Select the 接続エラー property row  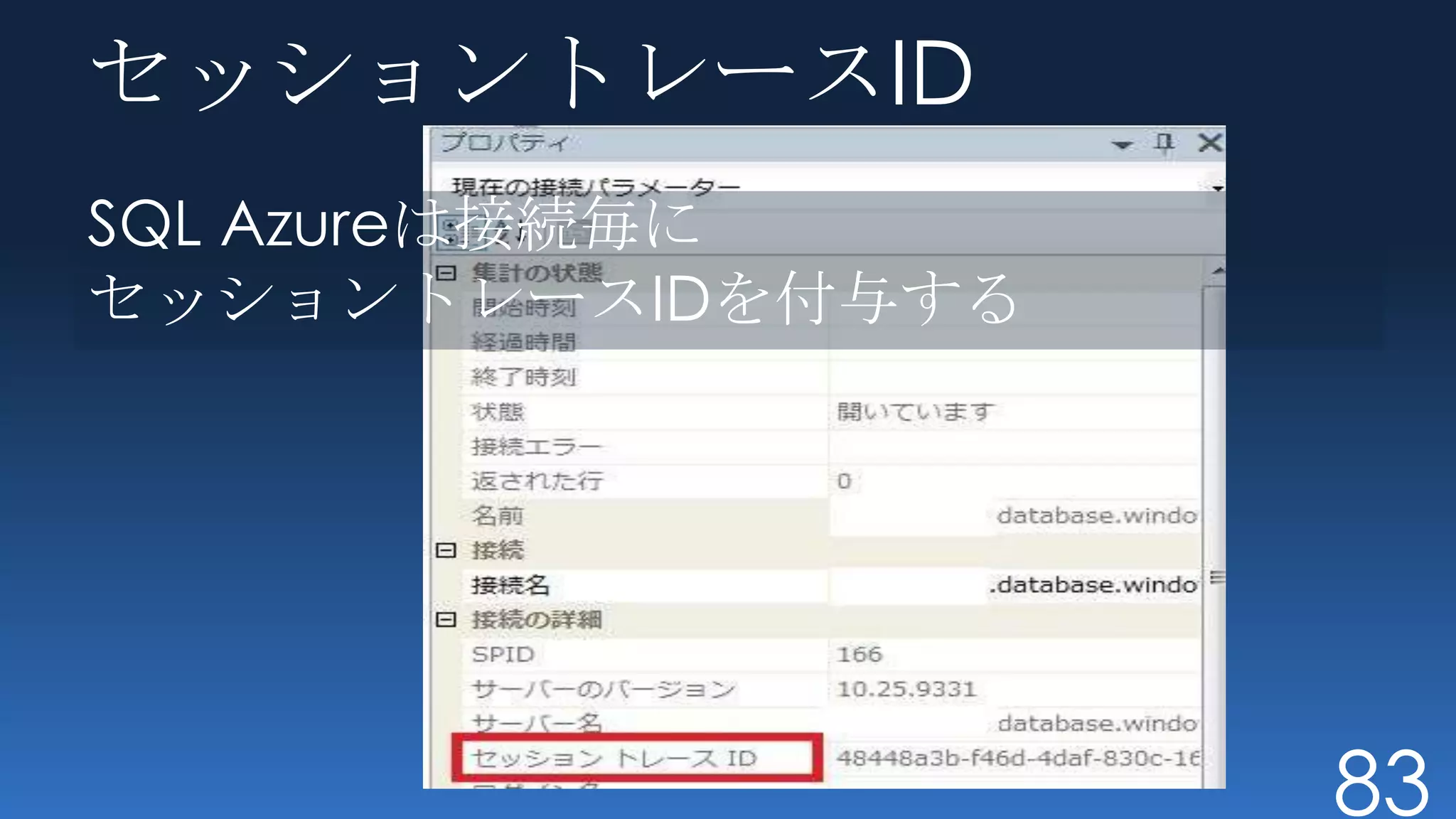tap(832, 446)
